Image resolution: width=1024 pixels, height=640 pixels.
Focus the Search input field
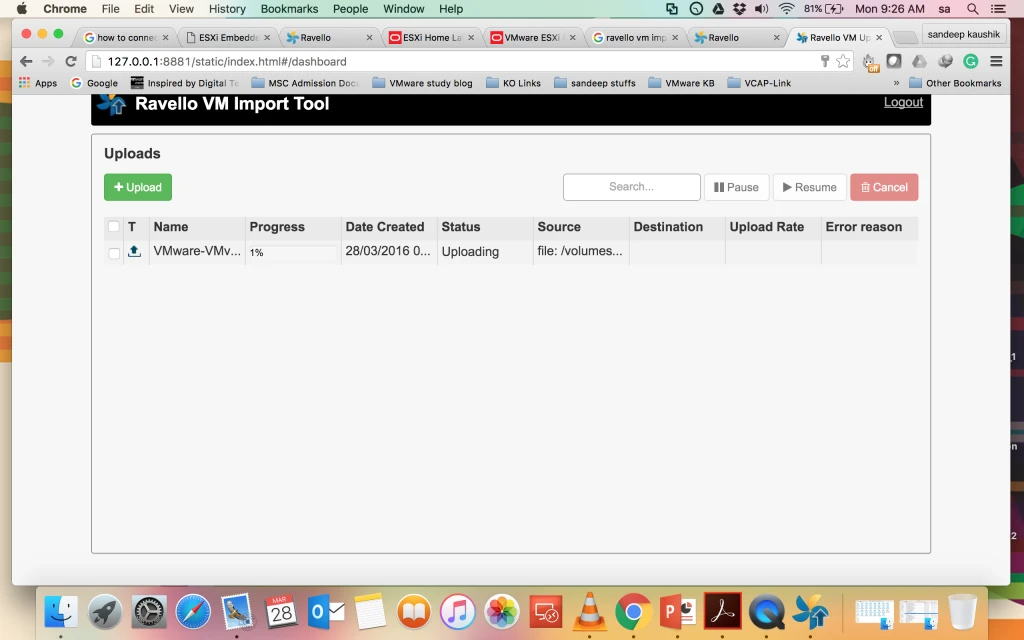pyautogui.click(x=632, y=187)
